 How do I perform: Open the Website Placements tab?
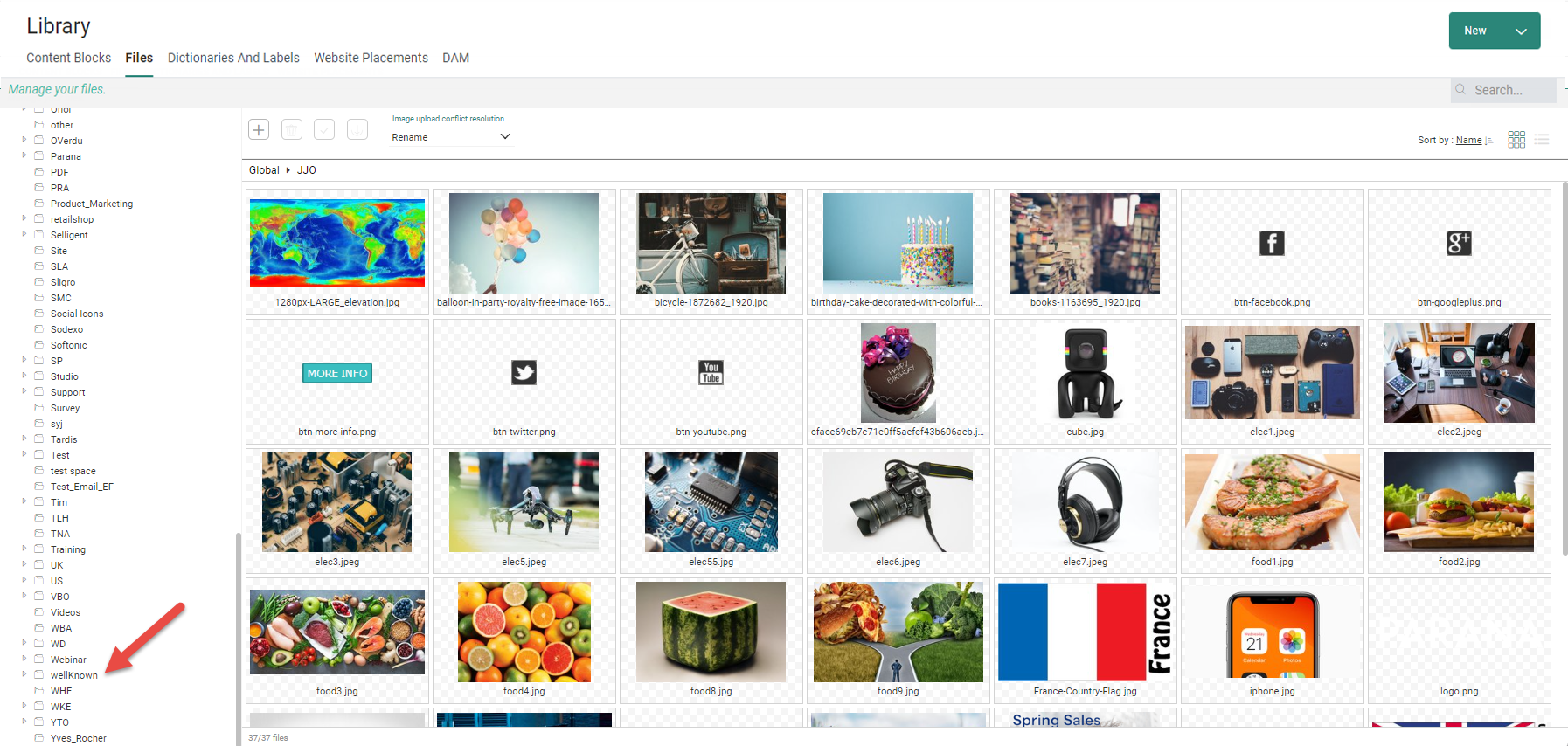371,58
